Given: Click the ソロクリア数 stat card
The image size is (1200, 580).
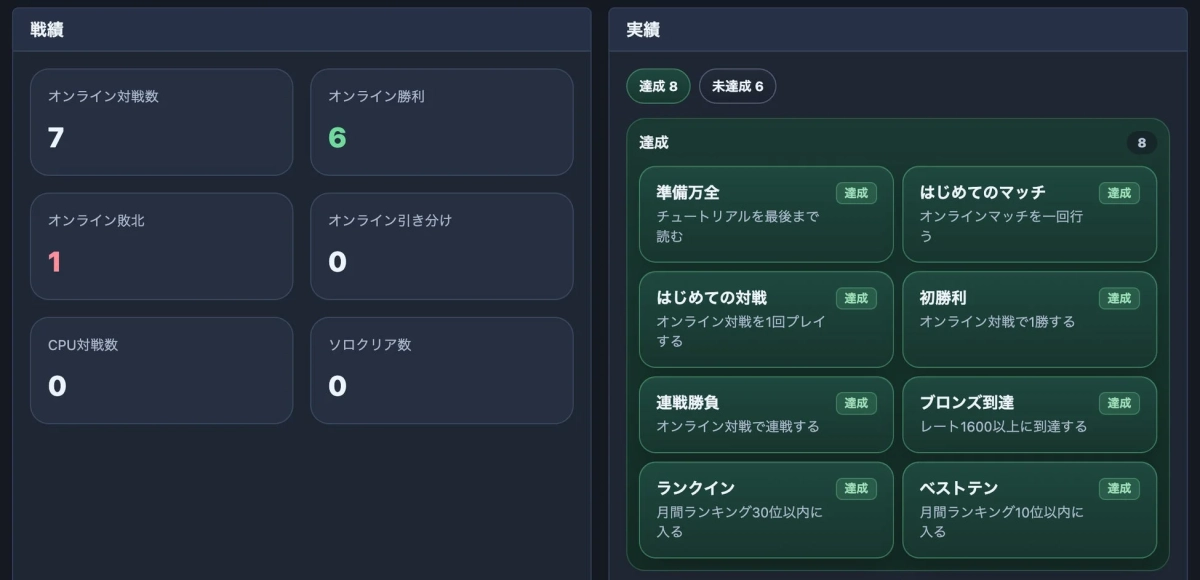Looking at the screenshot, I should pyautogui.click(x=441, y=370).
